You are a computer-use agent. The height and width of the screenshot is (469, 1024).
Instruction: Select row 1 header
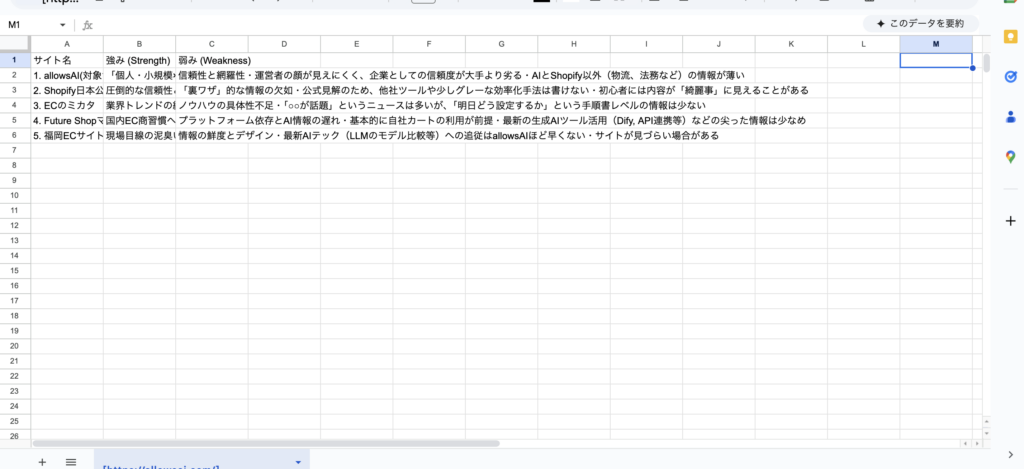(15, 60)
